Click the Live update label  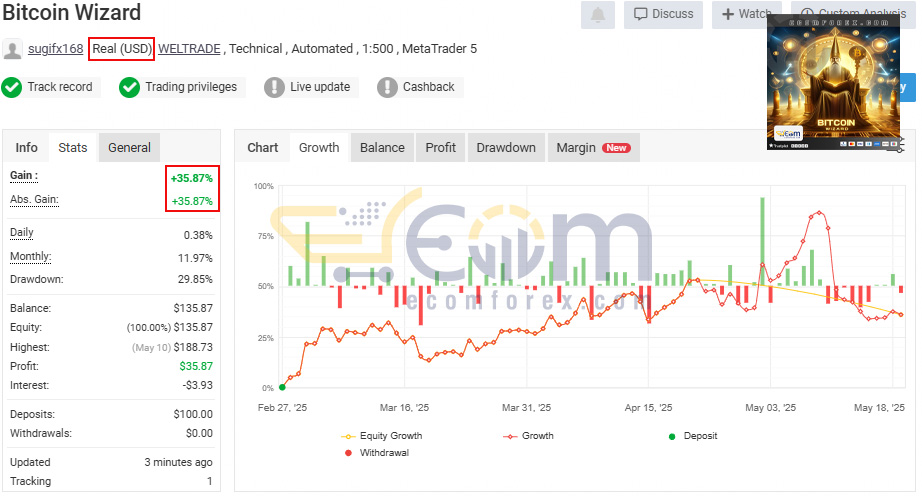[x=320, y=87]
